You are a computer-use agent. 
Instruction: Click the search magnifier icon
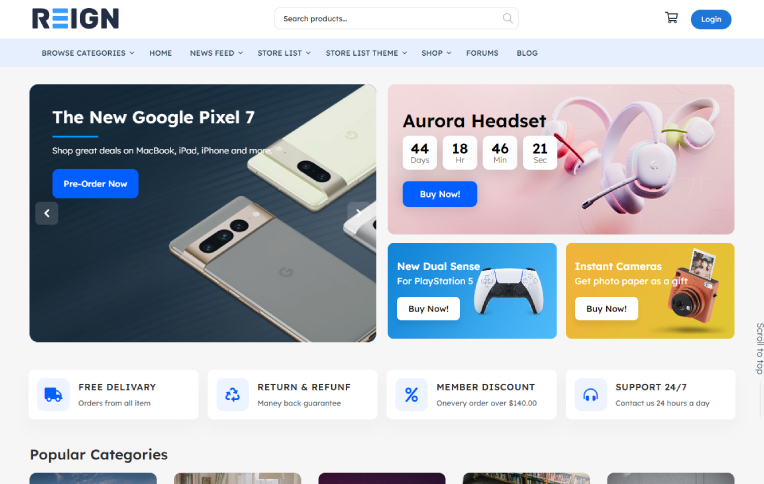point(508,18)
